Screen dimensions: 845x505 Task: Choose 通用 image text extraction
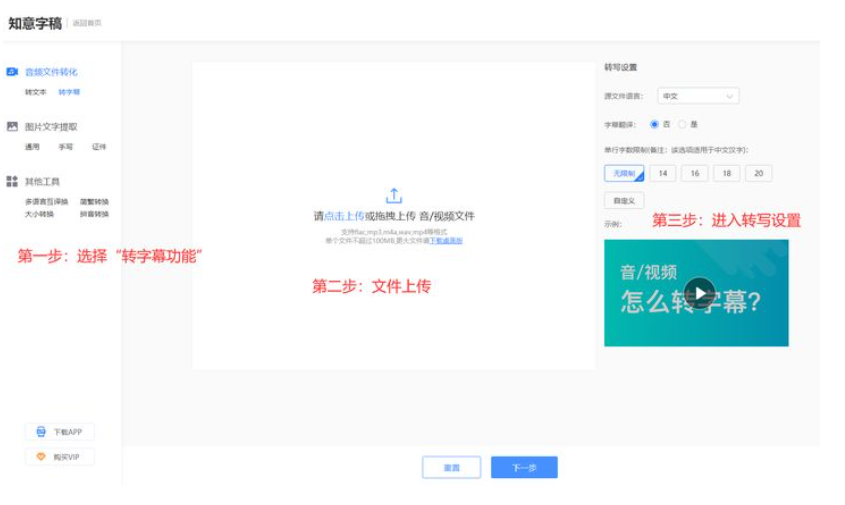tap(32, 147)
